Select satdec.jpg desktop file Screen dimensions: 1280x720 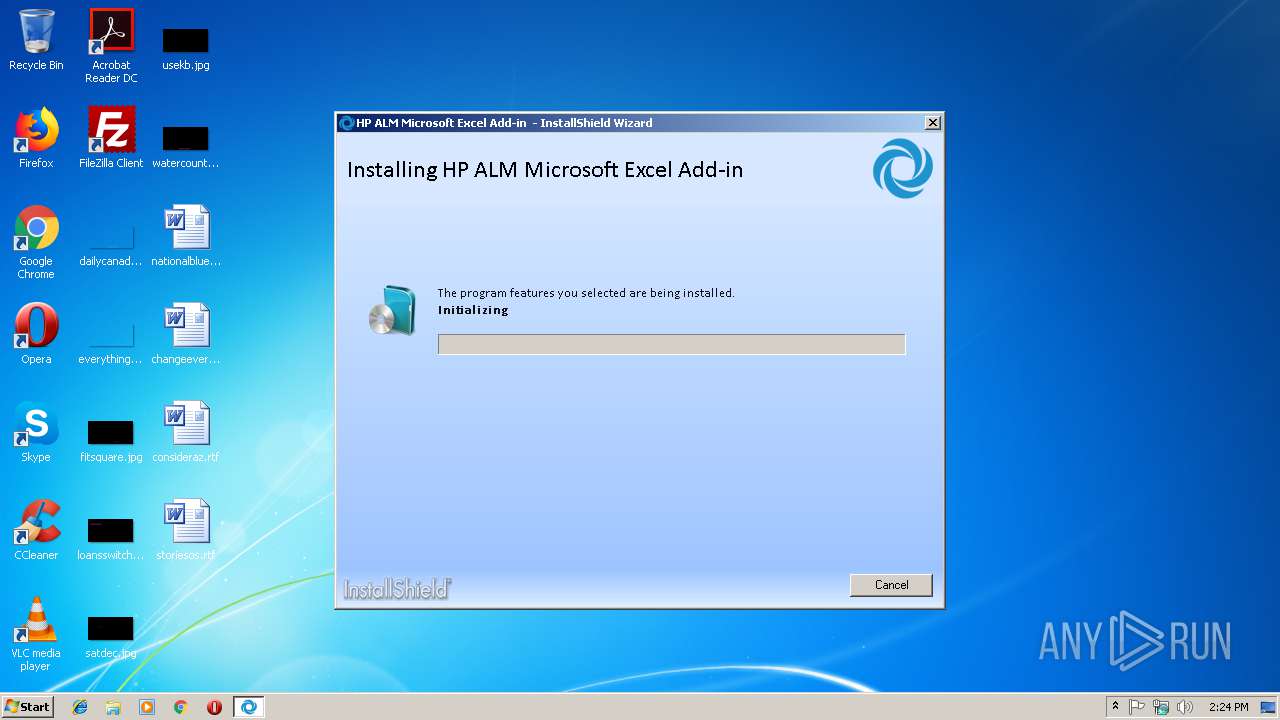111,636
